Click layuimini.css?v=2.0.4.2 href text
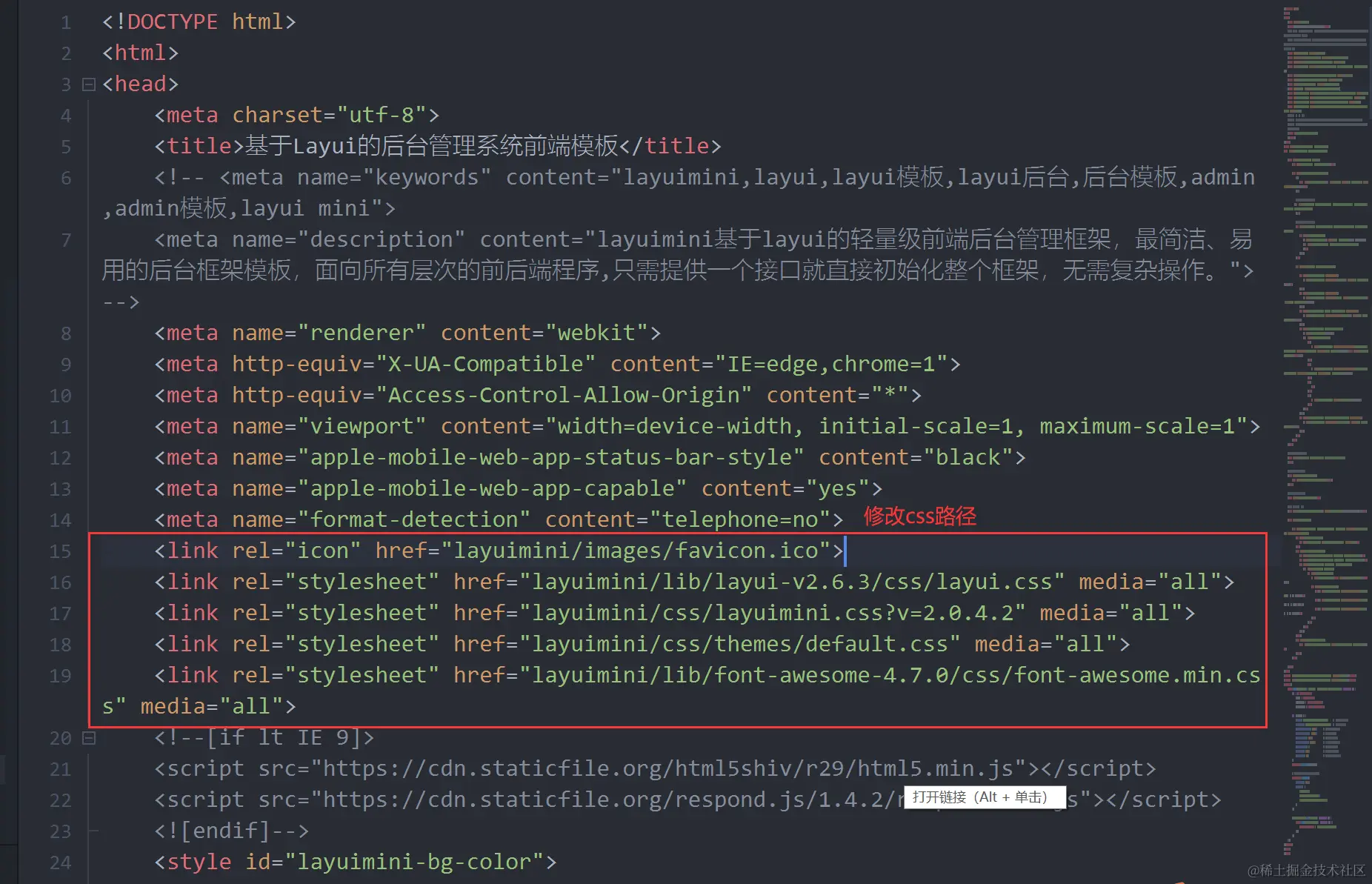This screenshot has width=1372, height=884. click(772, 613)
